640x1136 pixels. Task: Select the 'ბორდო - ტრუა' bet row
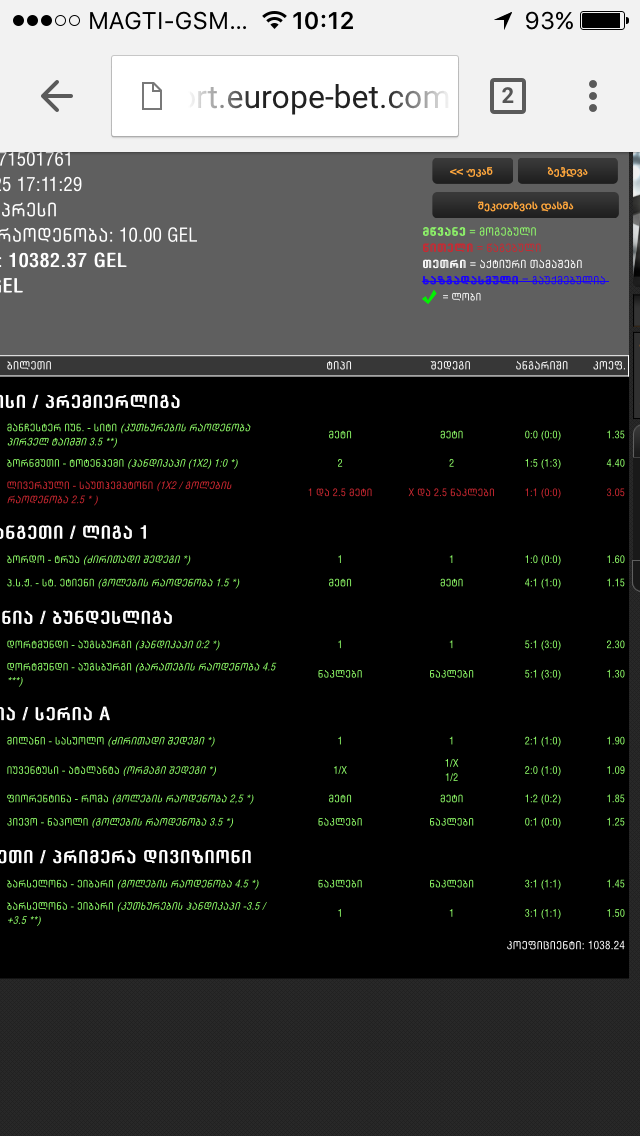[x=315, y=559]
